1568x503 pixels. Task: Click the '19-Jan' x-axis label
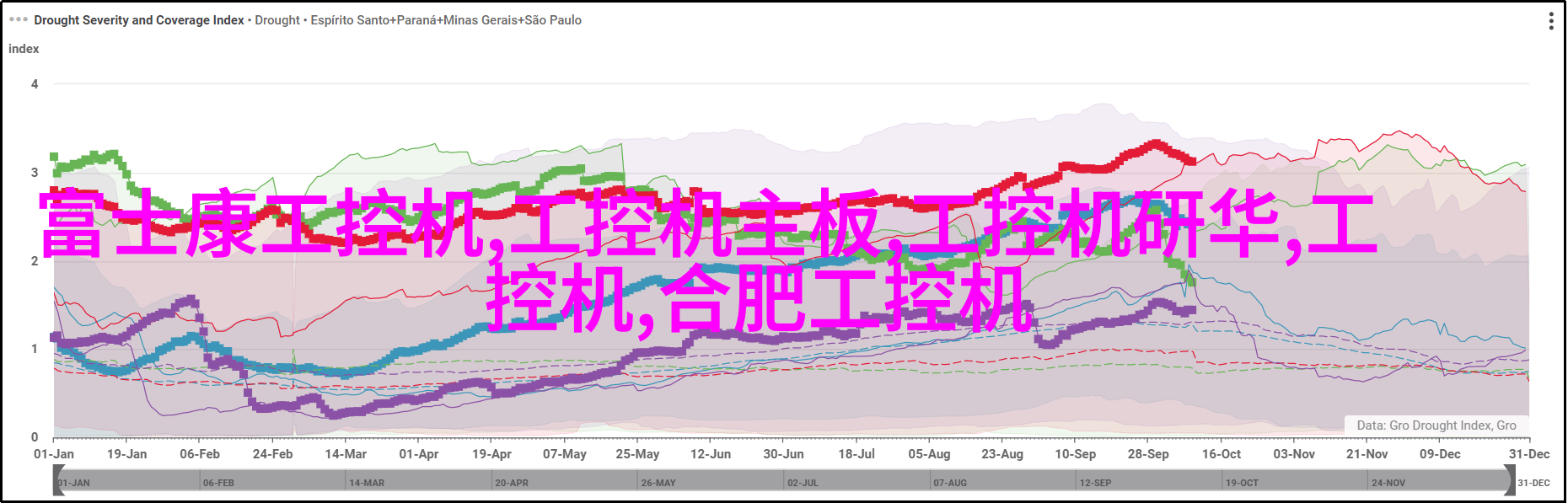click(x=126, y=454)
